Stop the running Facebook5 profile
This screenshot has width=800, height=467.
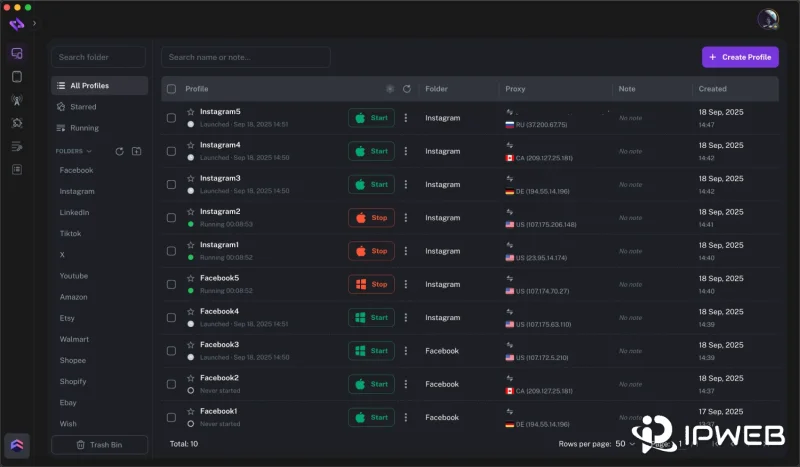click(x=371, y=284)
